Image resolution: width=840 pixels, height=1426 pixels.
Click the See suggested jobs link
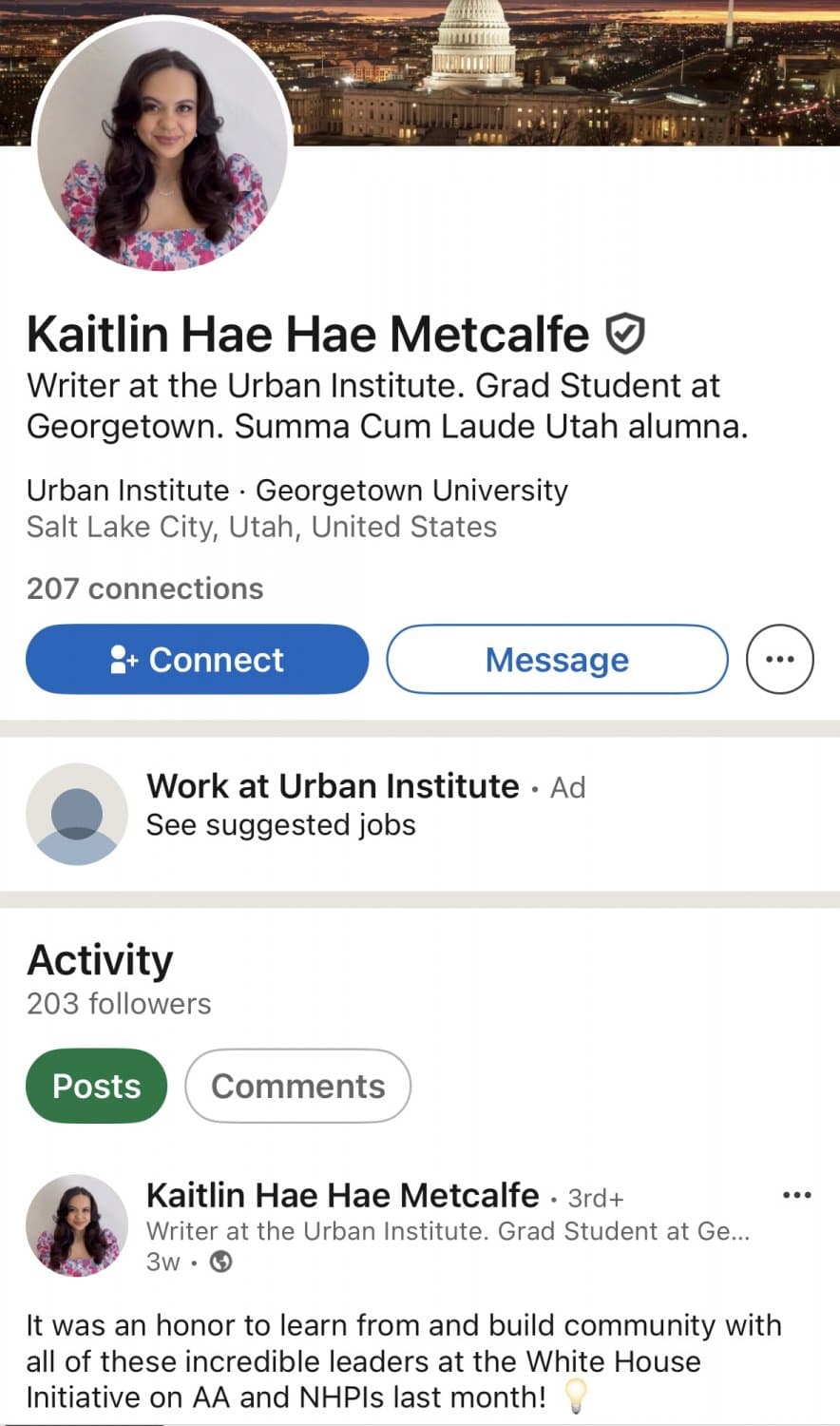pyautogui.click(x=280, y=825)
